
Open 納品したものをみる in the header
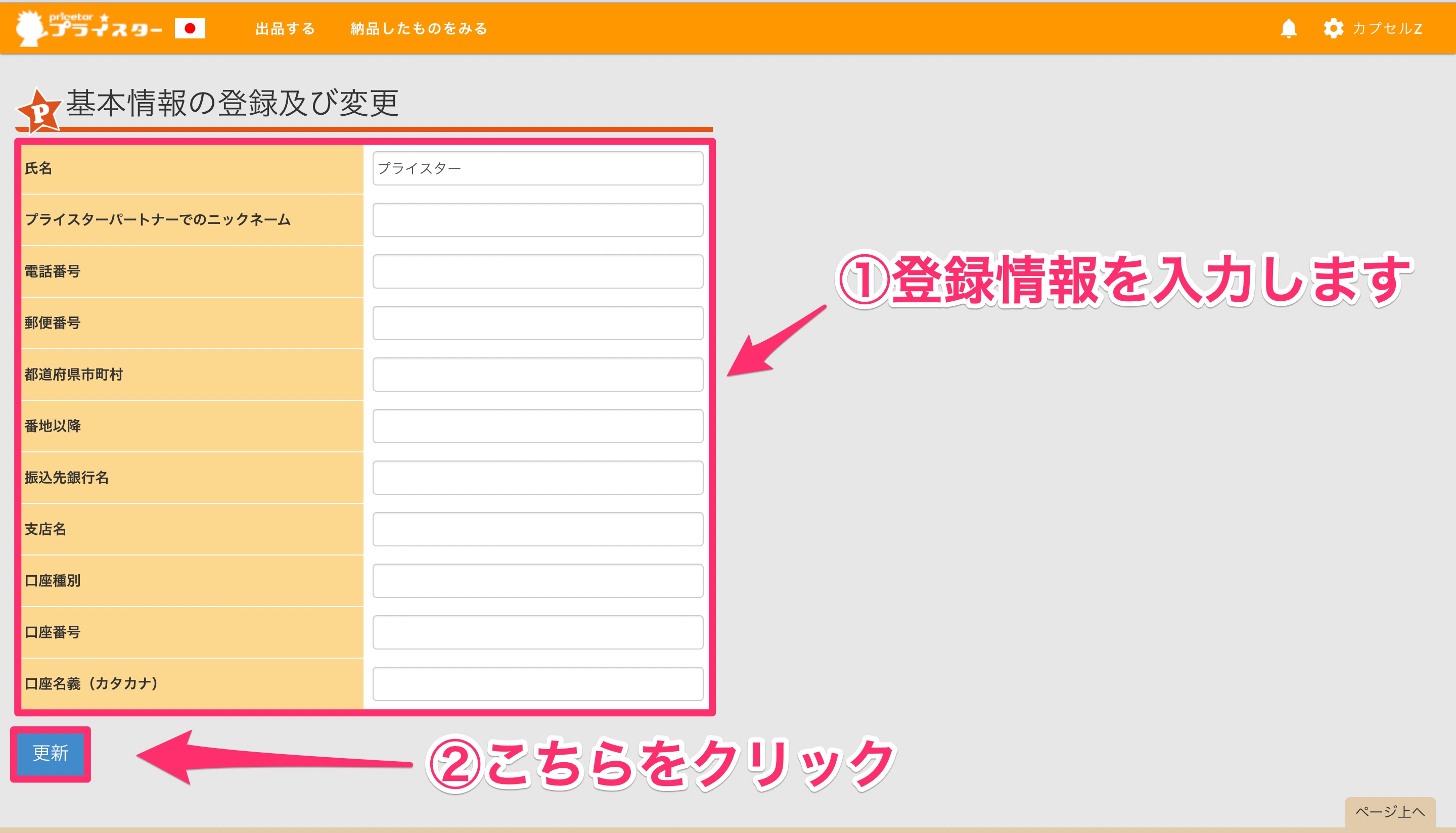tap(419, 29)
